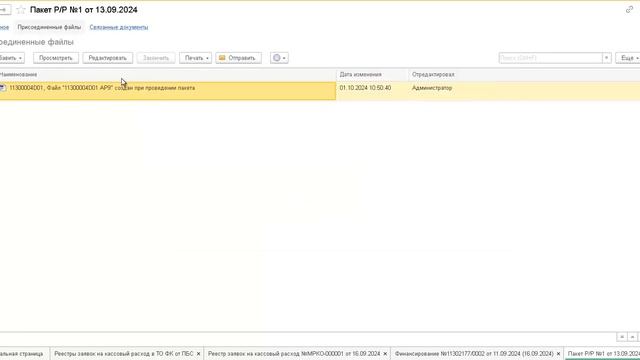Add Пакет Р/Р №1 to favorites star
Image resolution: width=640 pixels, height=360 pixels.
tap(21, 10)
